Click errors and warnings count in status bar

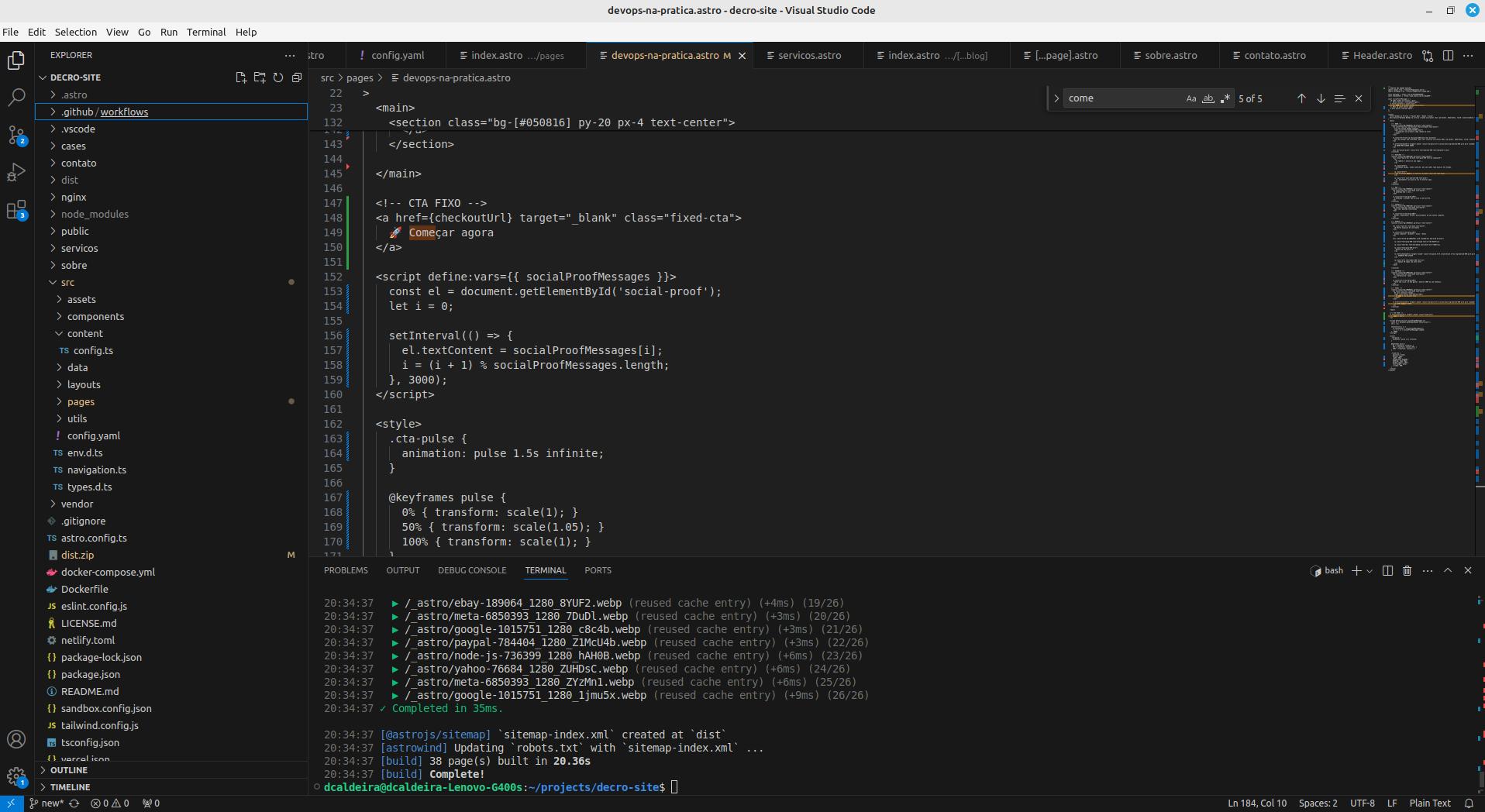pyautogui.click(x=110, y=803)
